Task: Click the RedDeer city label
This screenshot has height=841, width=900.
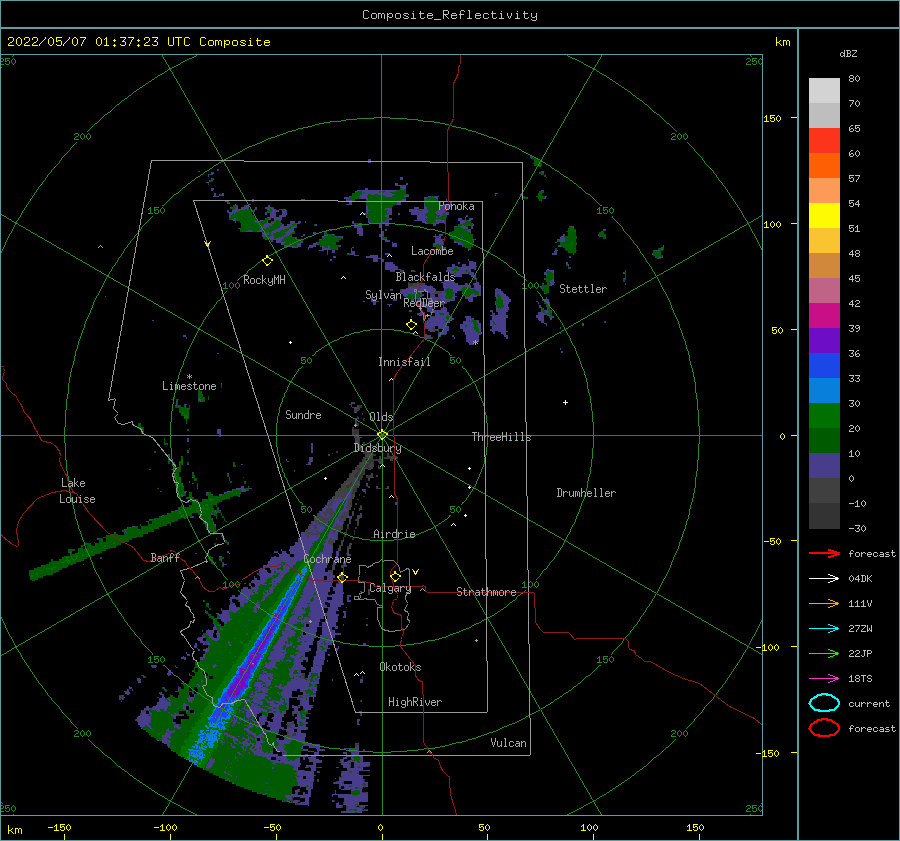Action: pyautogui.click(x=424, y=303)
